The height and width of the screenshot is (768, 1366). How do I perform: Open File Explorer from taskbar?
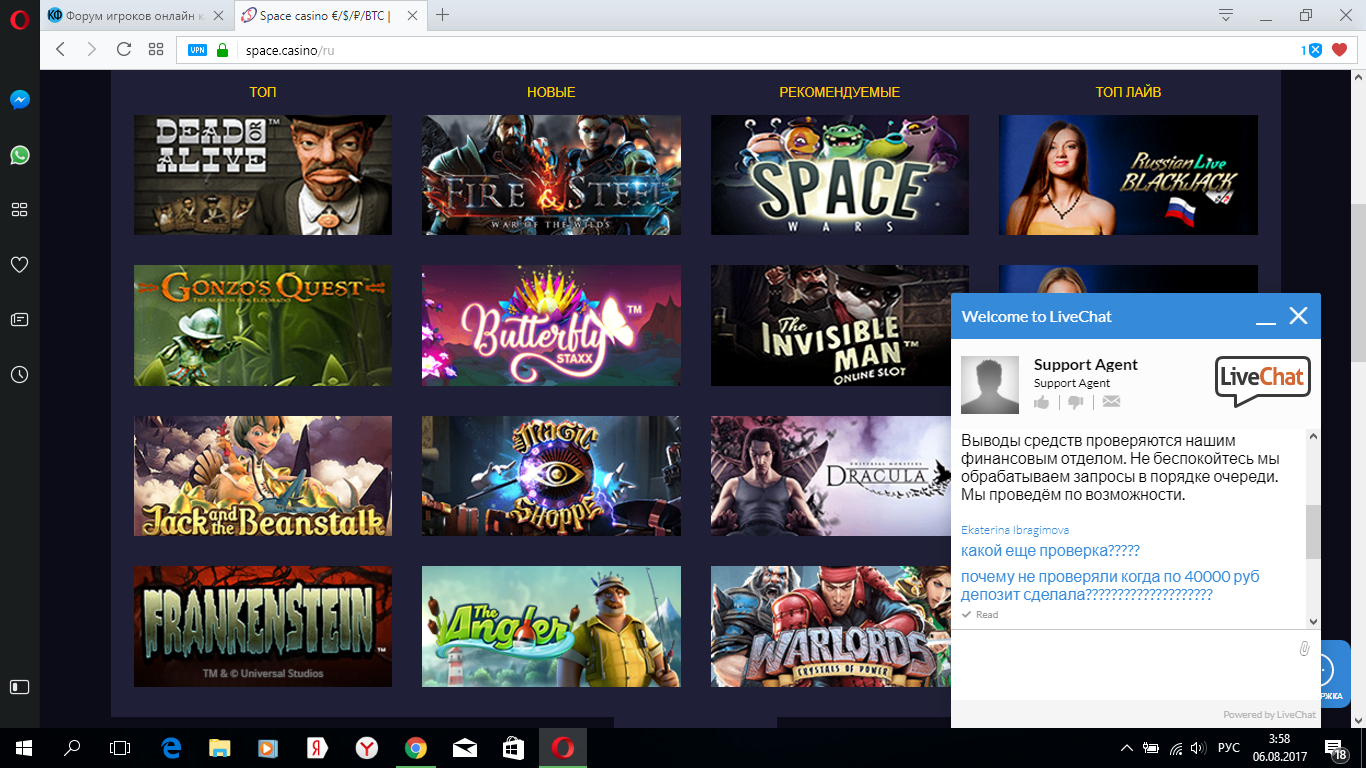(219, 747)
